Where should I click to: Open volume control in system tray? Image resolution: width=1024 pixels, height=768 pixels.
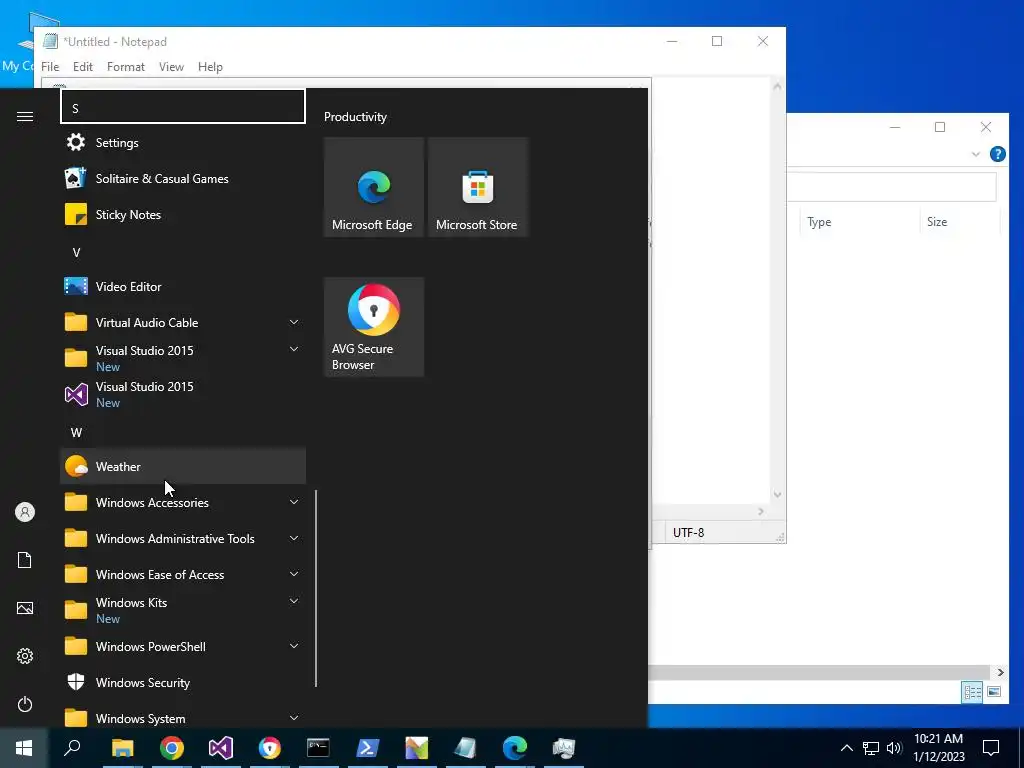coord(894,748)
